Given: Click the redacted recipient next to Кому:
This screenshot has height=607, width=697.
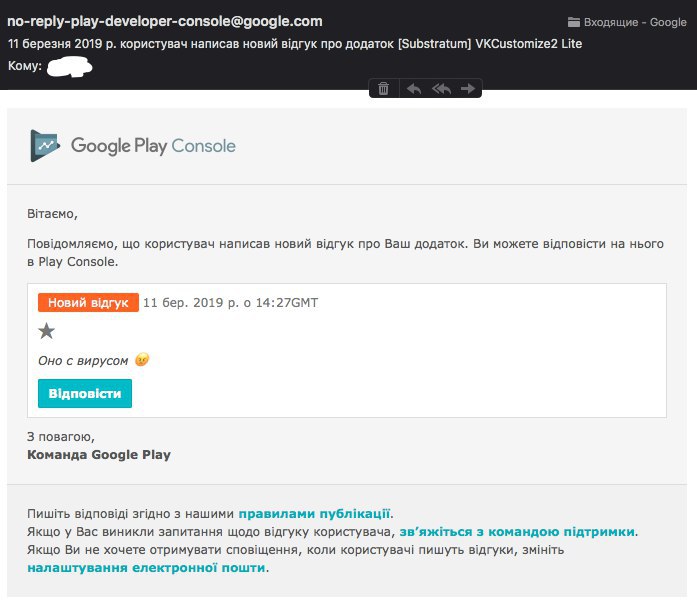Looking at the screenshot, I should tap(70, 67).
